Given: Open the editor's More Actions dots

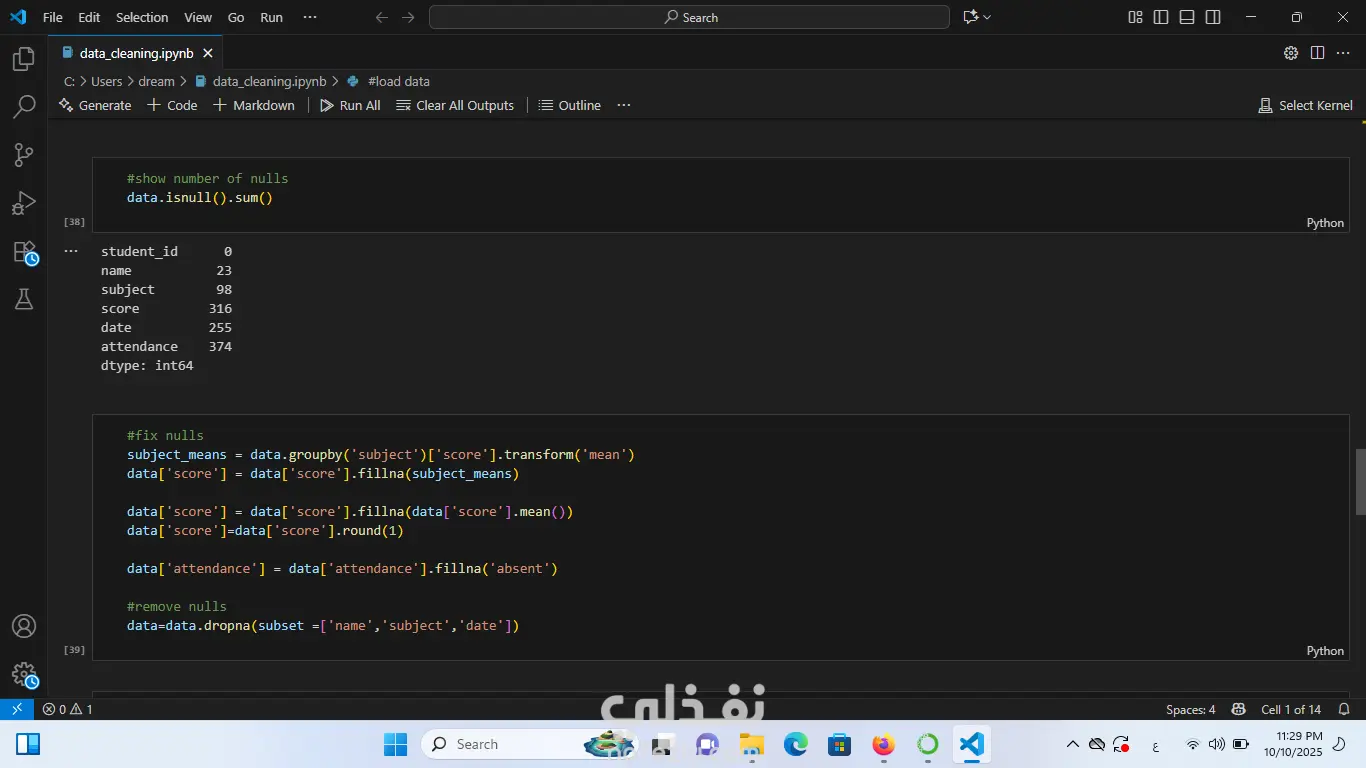Looking at the screenshot, I should 1343,53.
